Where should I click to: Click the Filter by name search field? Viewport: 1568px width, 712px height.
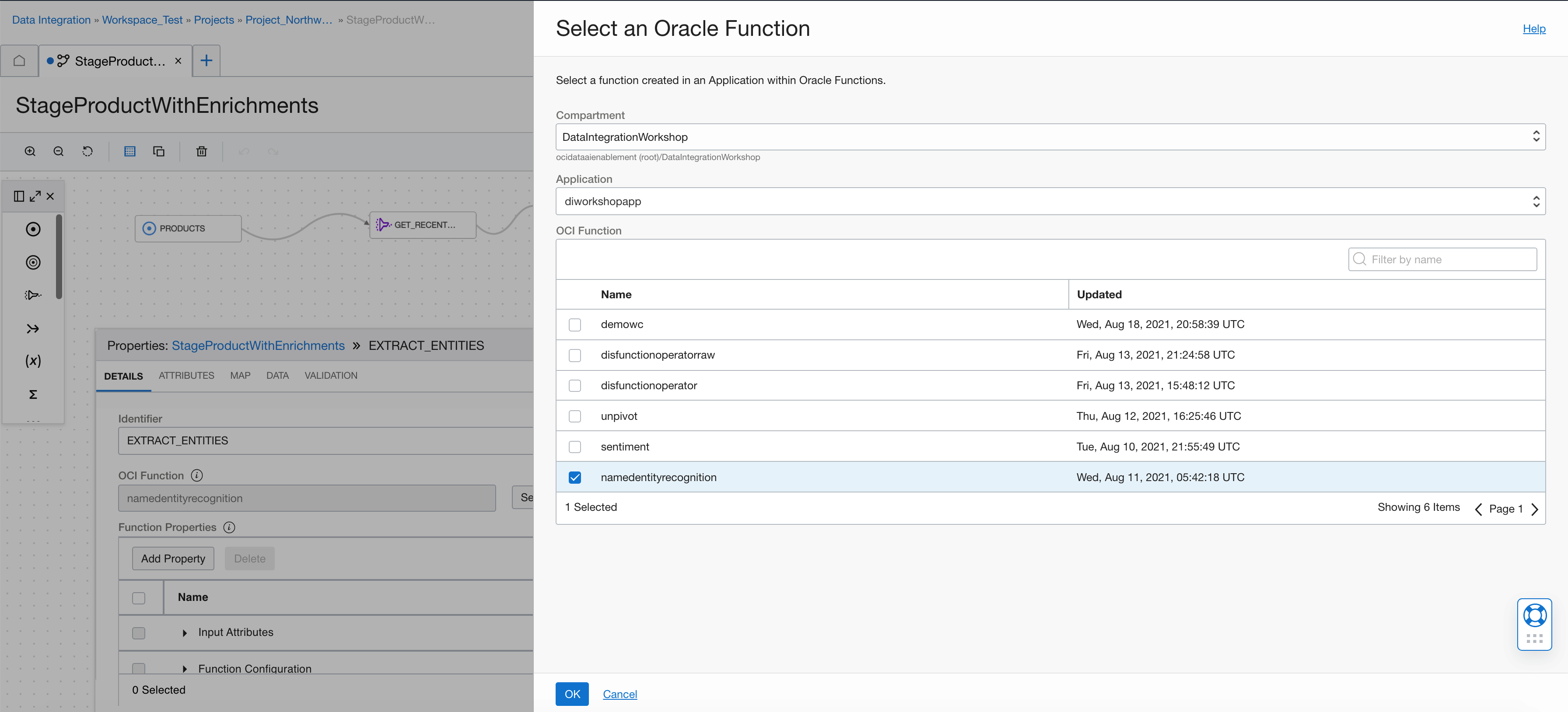[1442, 259]
